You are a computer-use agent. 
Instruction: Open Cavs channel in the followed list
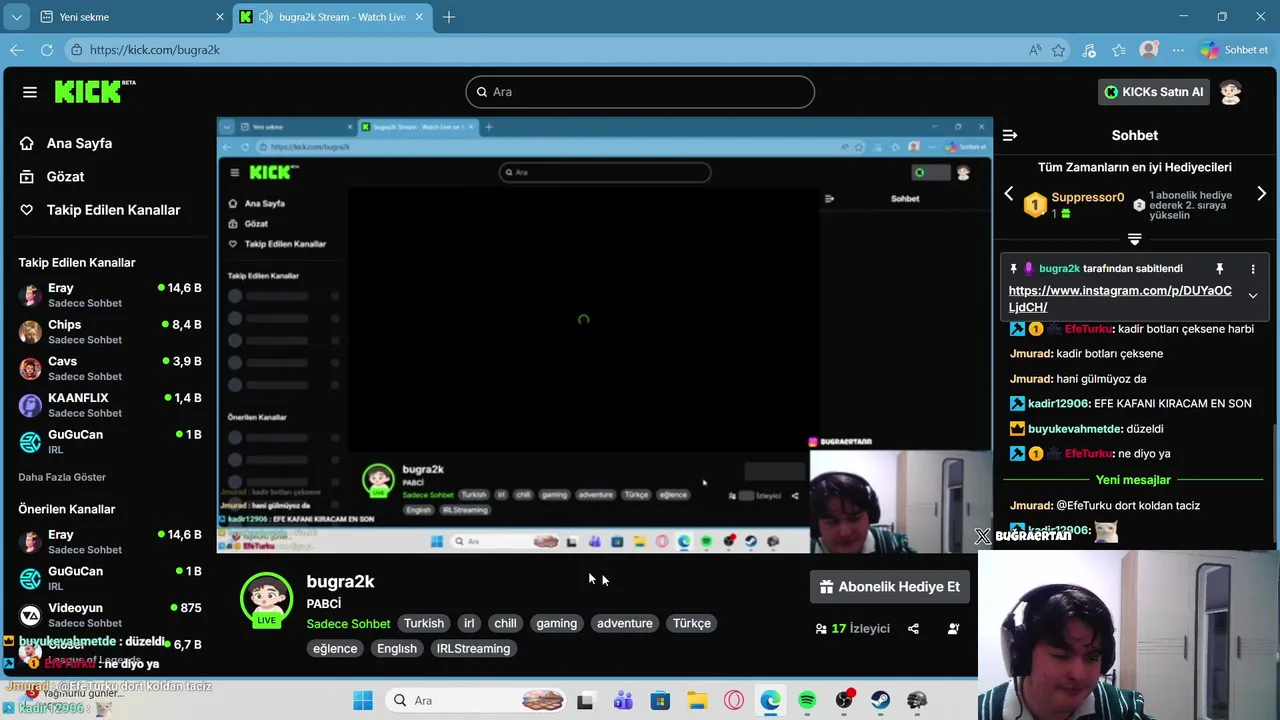click(110, 368)
